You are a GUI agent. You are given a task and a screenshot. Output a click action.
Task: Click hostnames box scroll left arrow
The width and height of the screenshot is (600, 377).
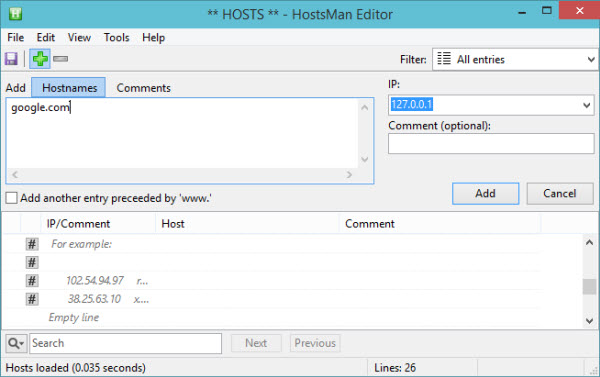15,175
